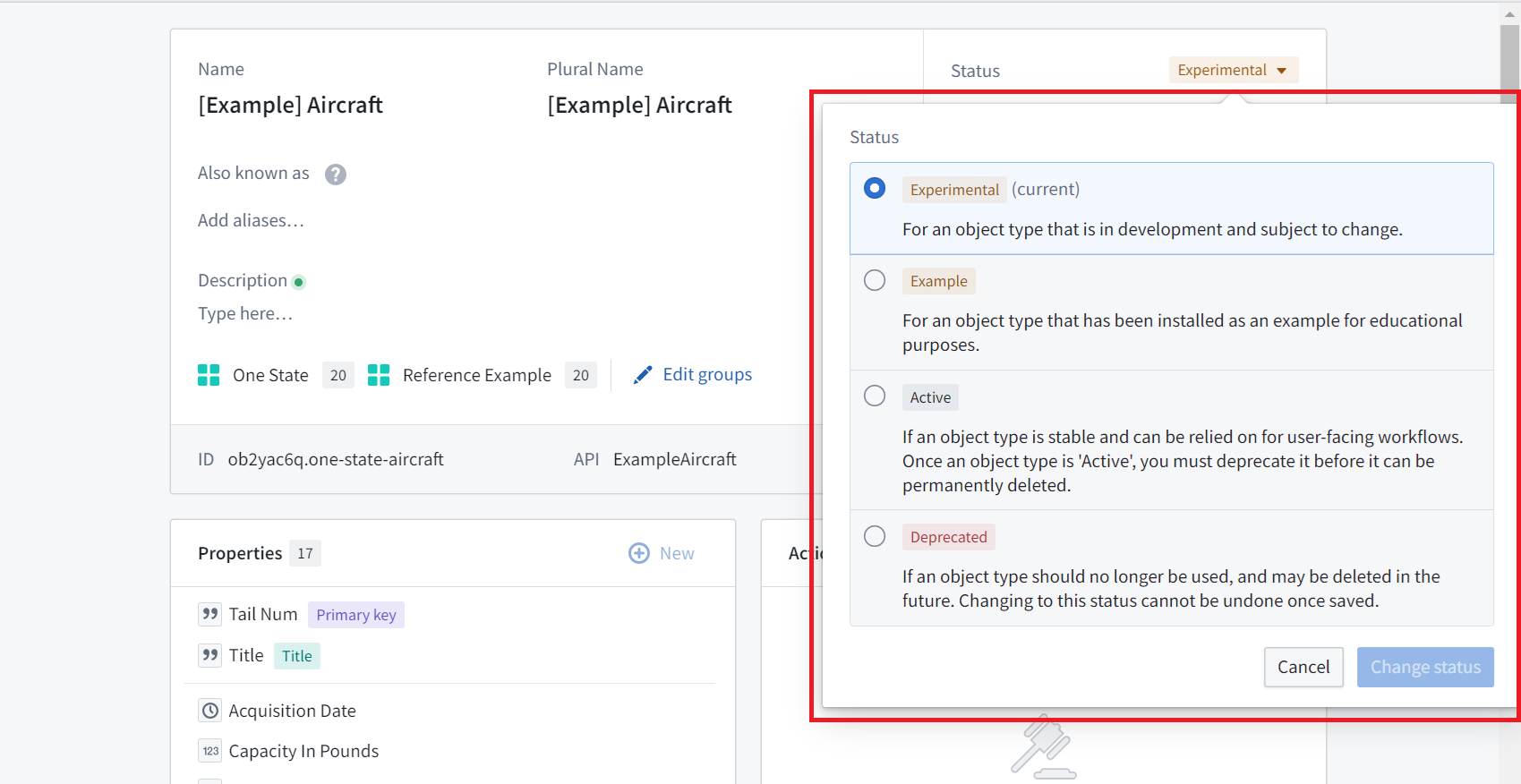Image resolution: width=1521 pixels, height=784 pixels.
Task: Click the string type icon beside Tail Num
Action: click(210, 614)
